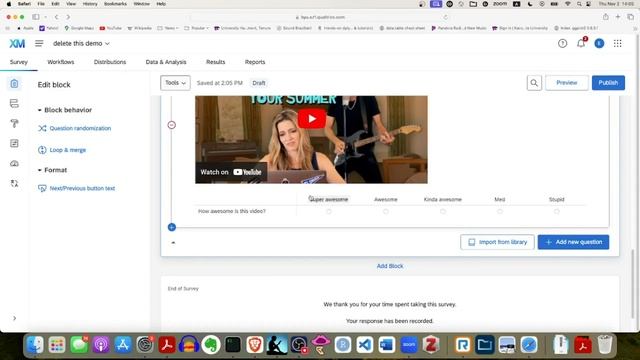Click the Draft status badge
Viewport: 640px width, 360px height.
pos(259,83)
